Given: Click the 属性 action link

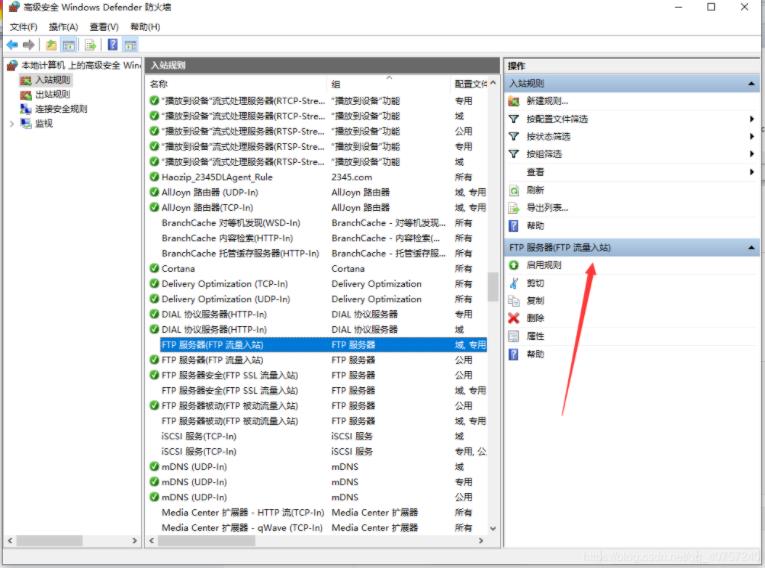Looking at the screenshot, I should point(535,336).
